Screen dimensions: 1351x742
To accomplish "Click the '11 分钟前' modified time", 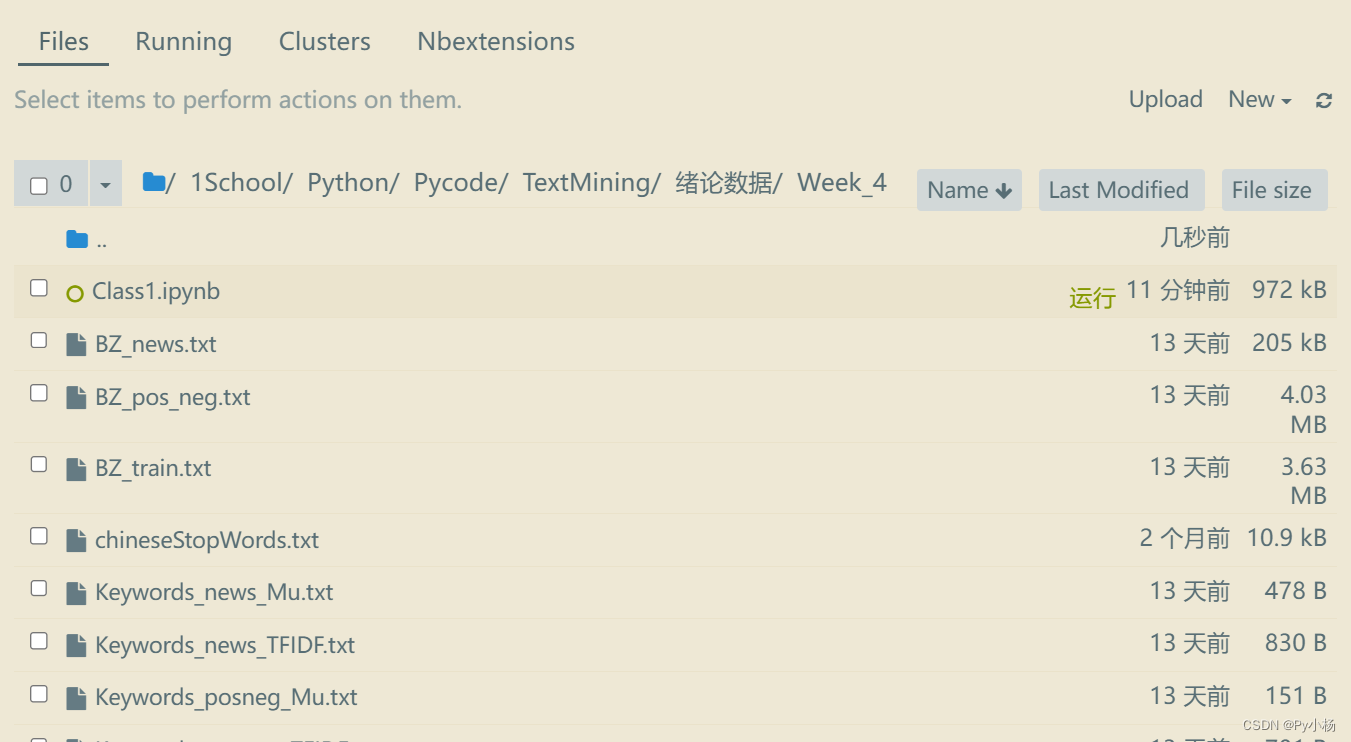I will point(1178,291).
